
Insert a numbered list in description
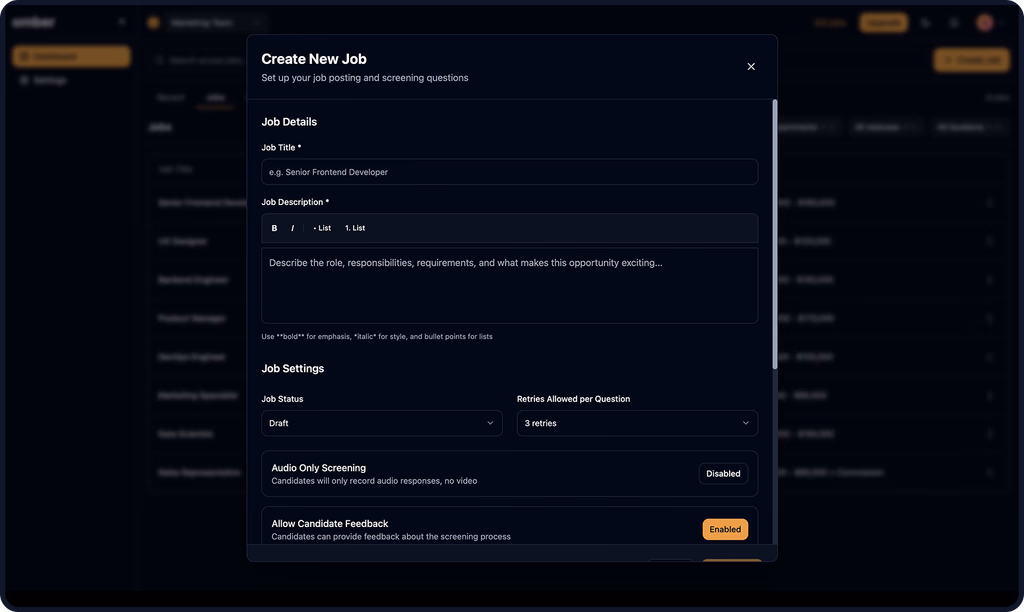coord(355,228)
